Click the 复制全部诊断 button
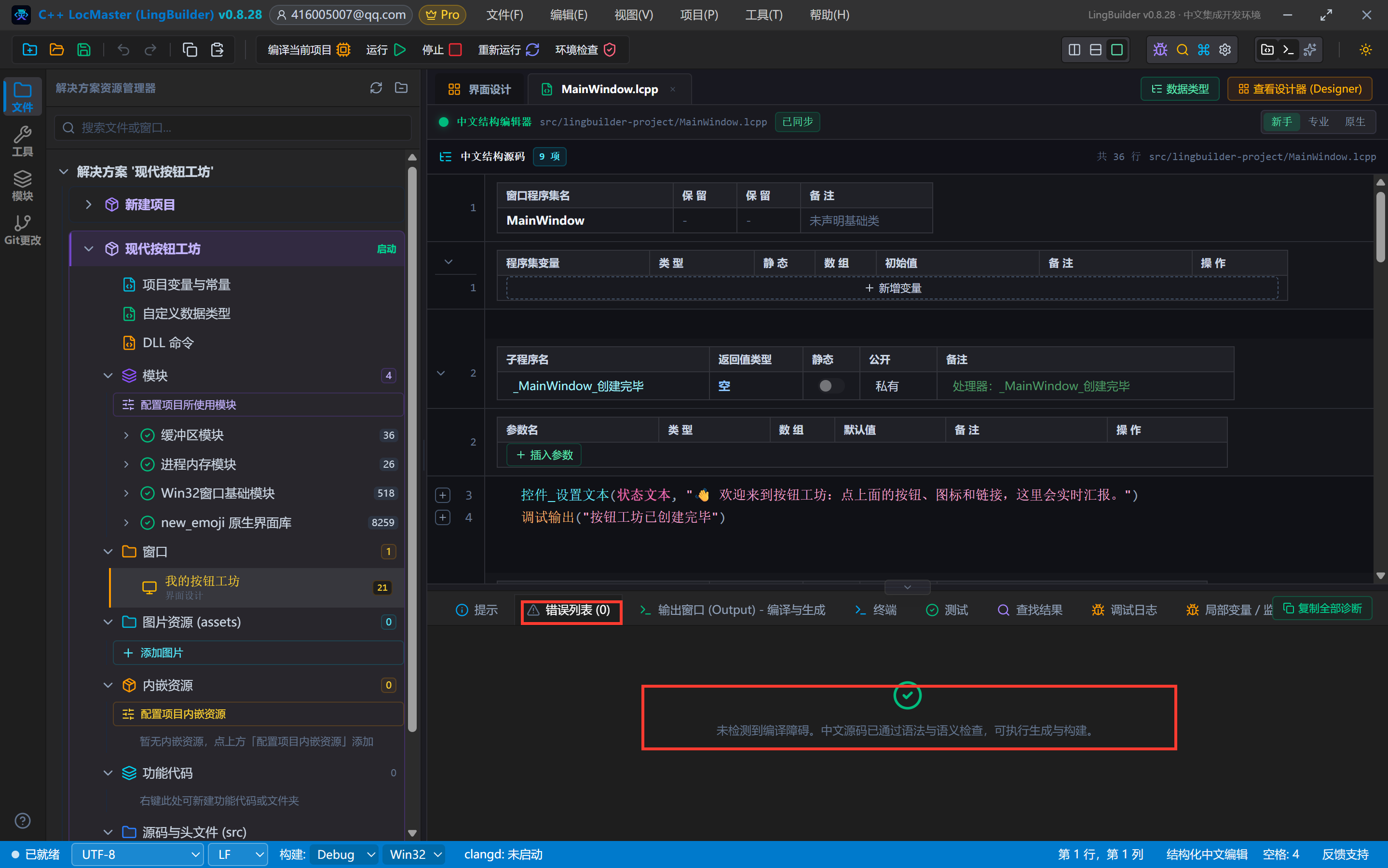 pos(1322,608)
